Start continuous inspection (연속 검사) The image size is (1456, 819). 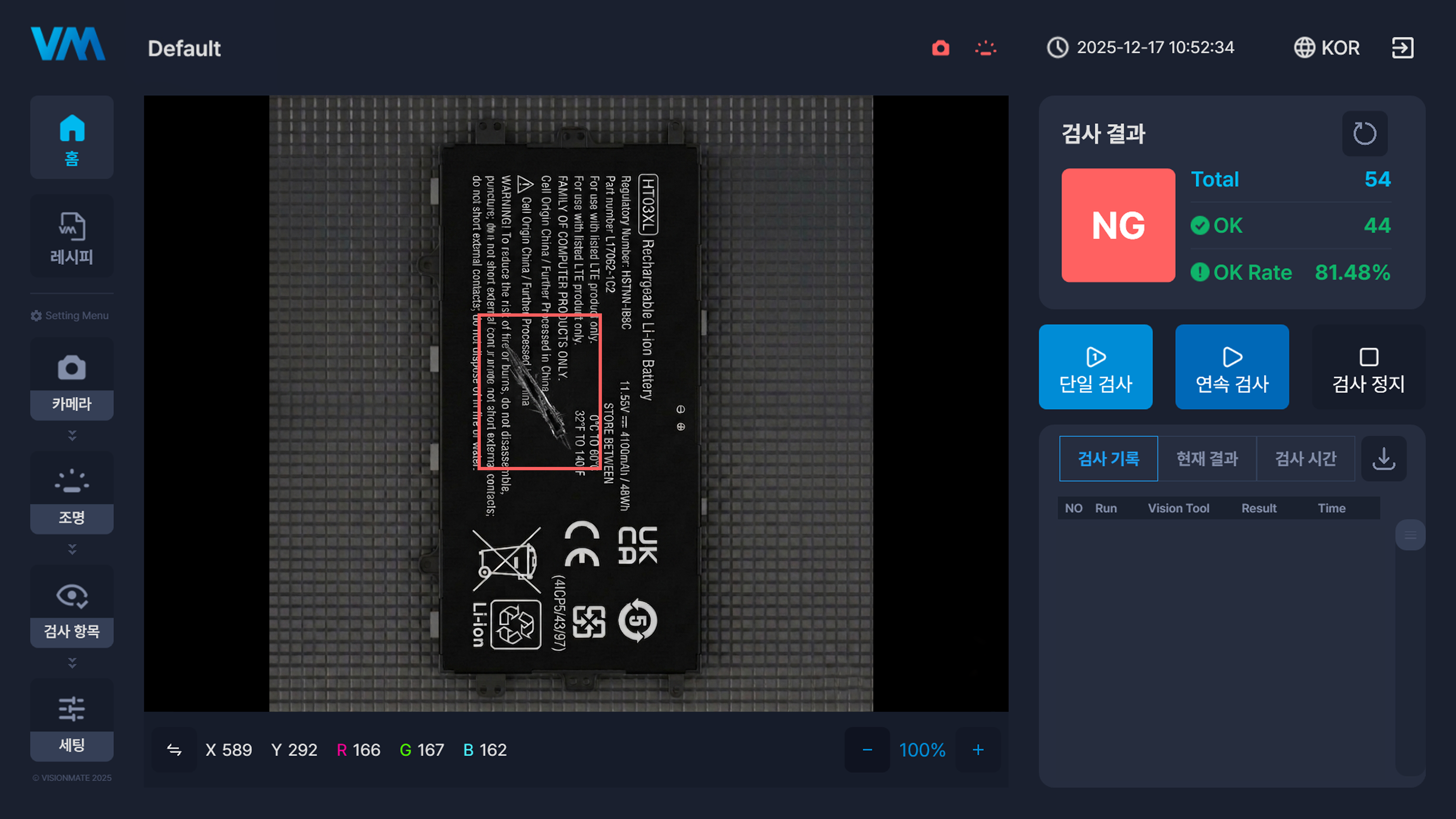1232,367
